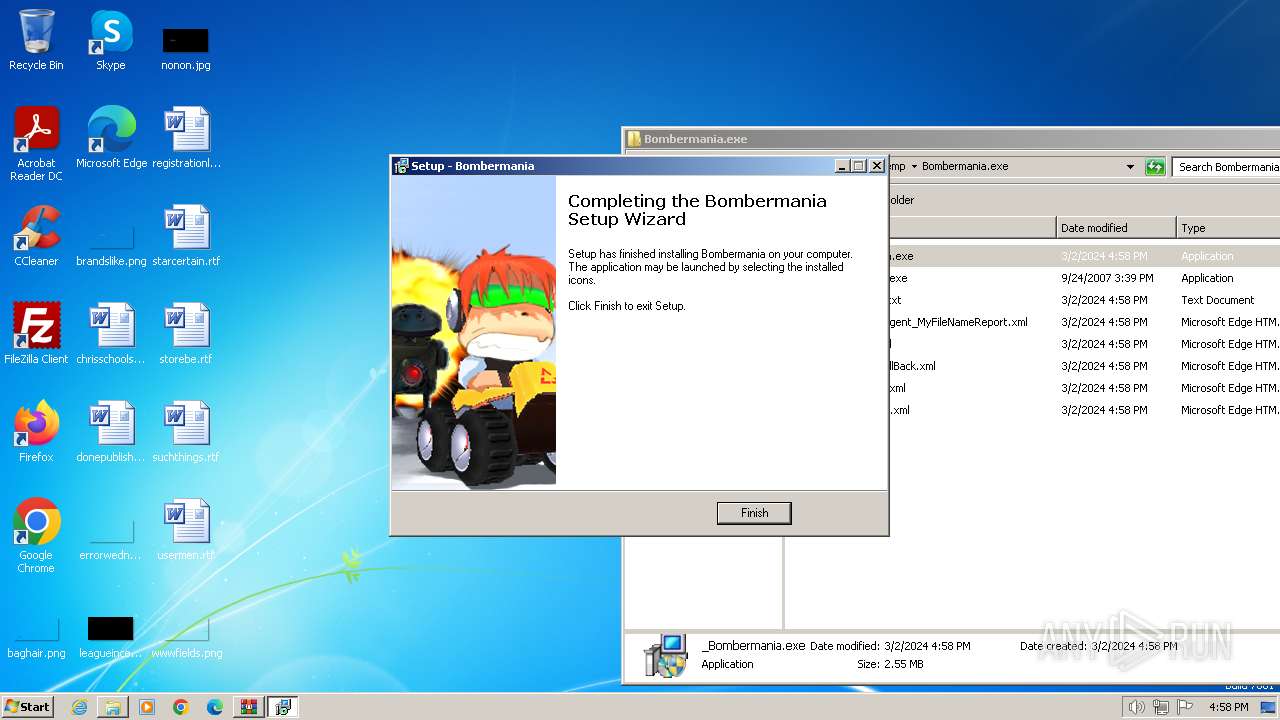Switch to Bombermania Setup taskbar button
The width and height of the screenshot is (1280, 720).
click(x=283, y=707)
